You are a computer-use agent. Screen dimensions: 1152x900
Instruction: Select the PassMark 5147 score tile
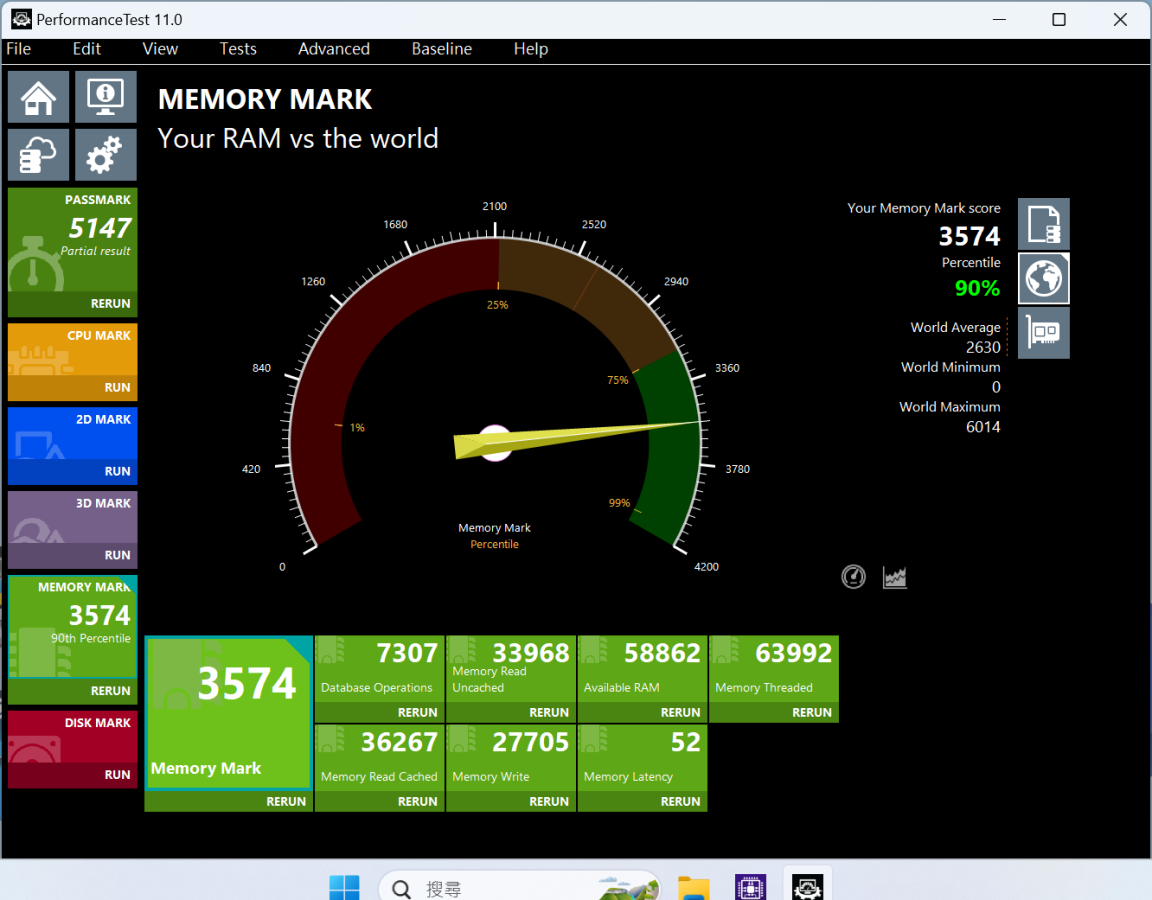[73, 240]
